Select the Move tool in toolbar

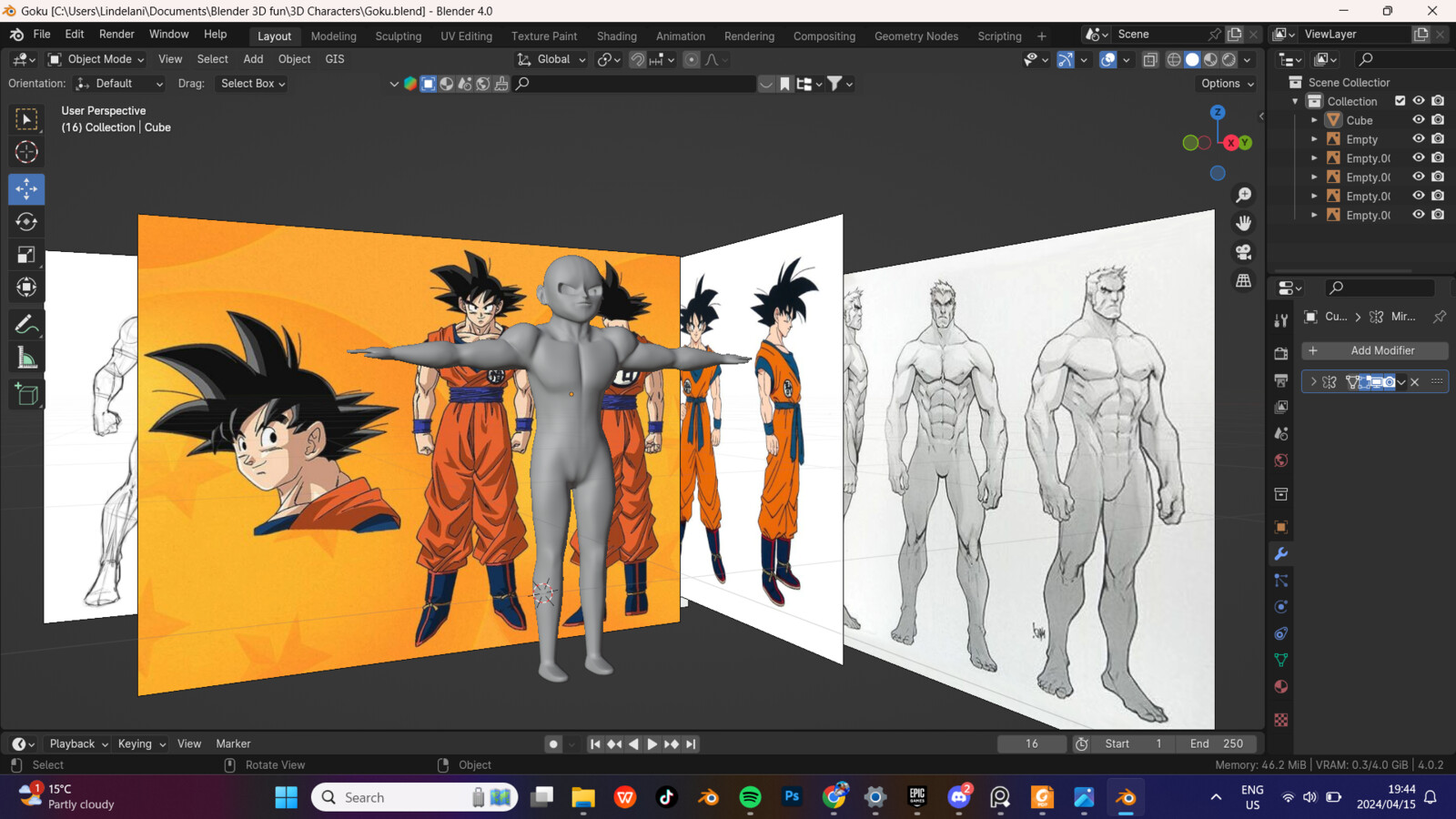tap(26, 189)
